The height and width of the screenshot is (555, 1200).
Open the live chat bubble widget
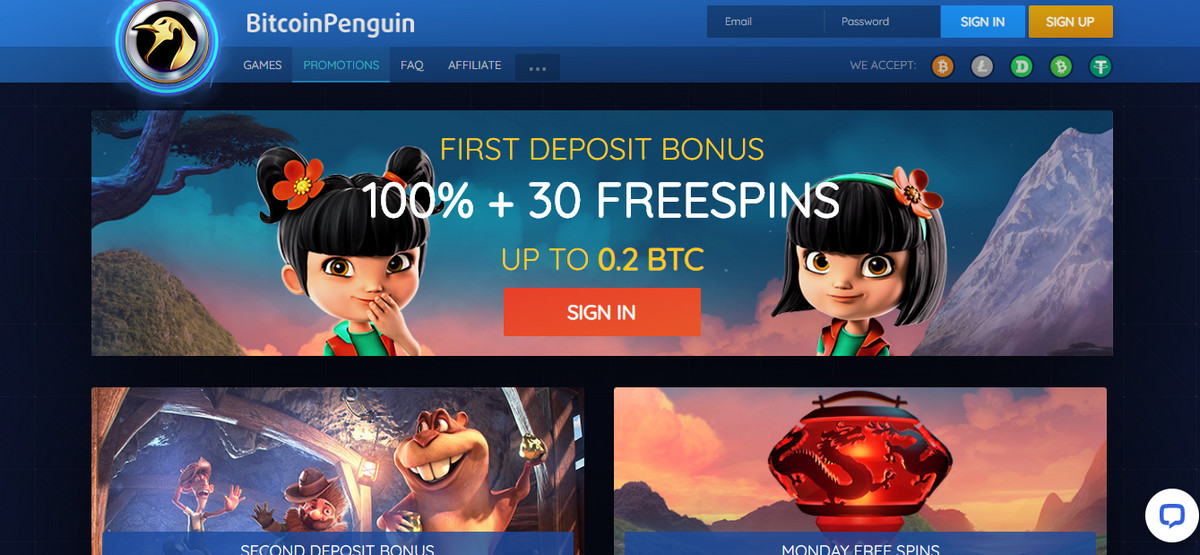(1171, 515)
